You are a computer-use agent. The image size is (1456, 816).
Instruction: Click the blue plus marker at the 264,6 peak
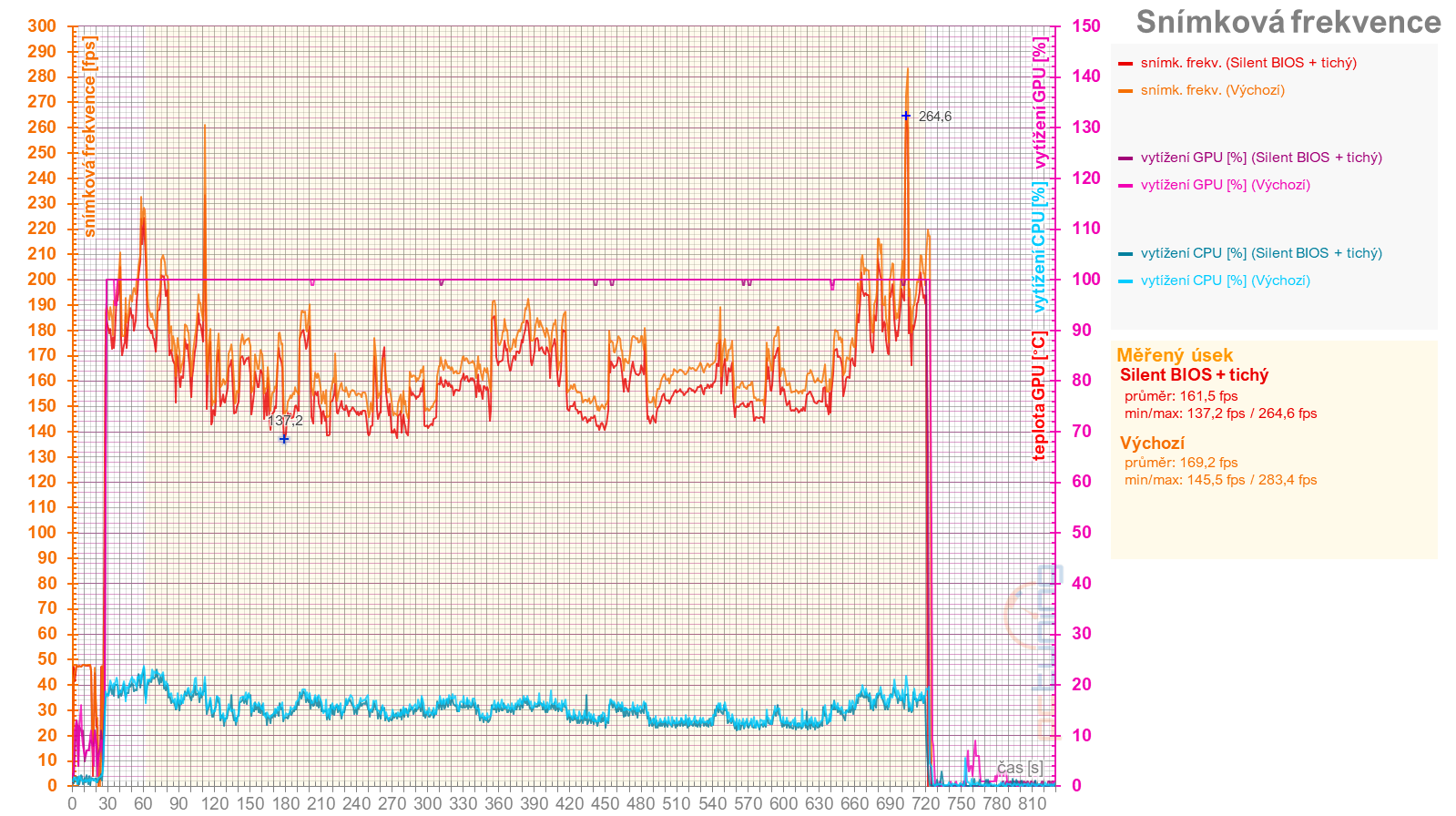906,116
